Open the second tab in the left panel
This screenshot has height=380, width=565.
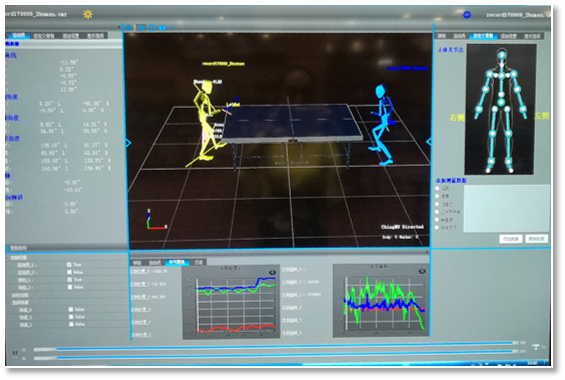click(44, 36)
